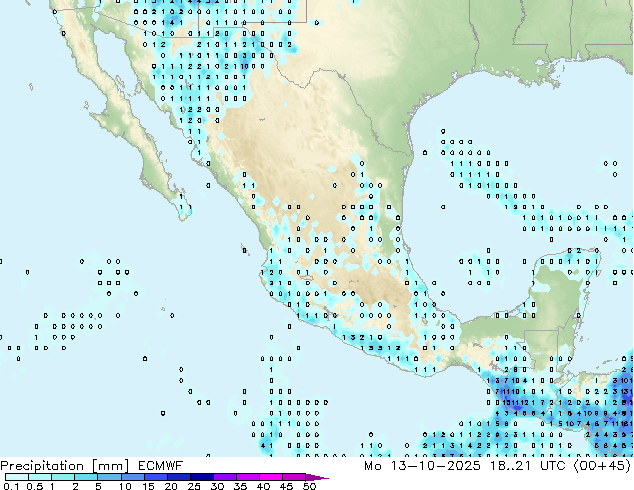Select the 35–40 mm violet swatch
The width and height of the screenshot is (634, 490).
tap(247, 477)
